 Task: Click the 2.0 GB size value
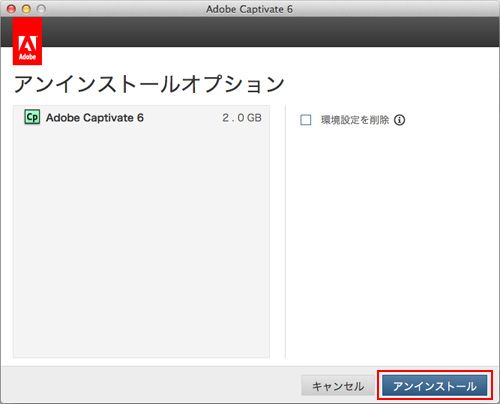pyautogui.click(x=242, y=118)
